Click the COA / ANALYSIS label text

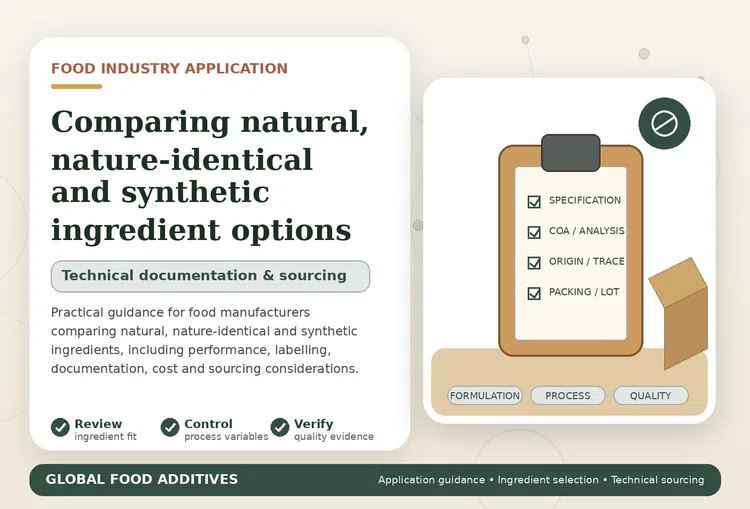pyautogui.click(x=586, y=231)
